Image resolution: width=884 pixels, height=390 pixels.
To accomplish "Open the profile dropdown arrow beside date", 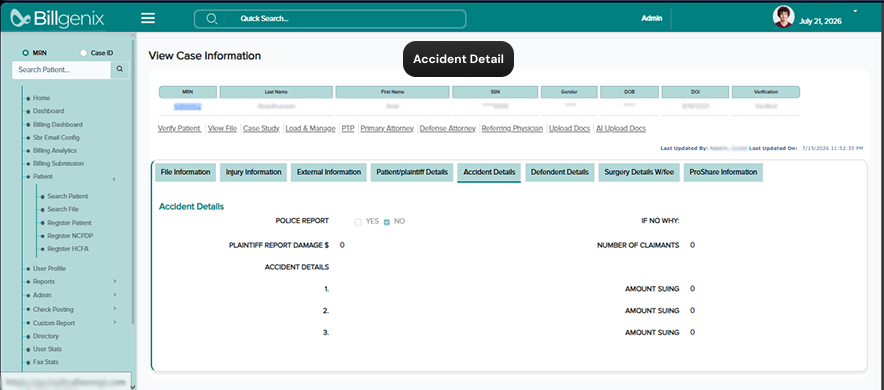I will point(855,11).
